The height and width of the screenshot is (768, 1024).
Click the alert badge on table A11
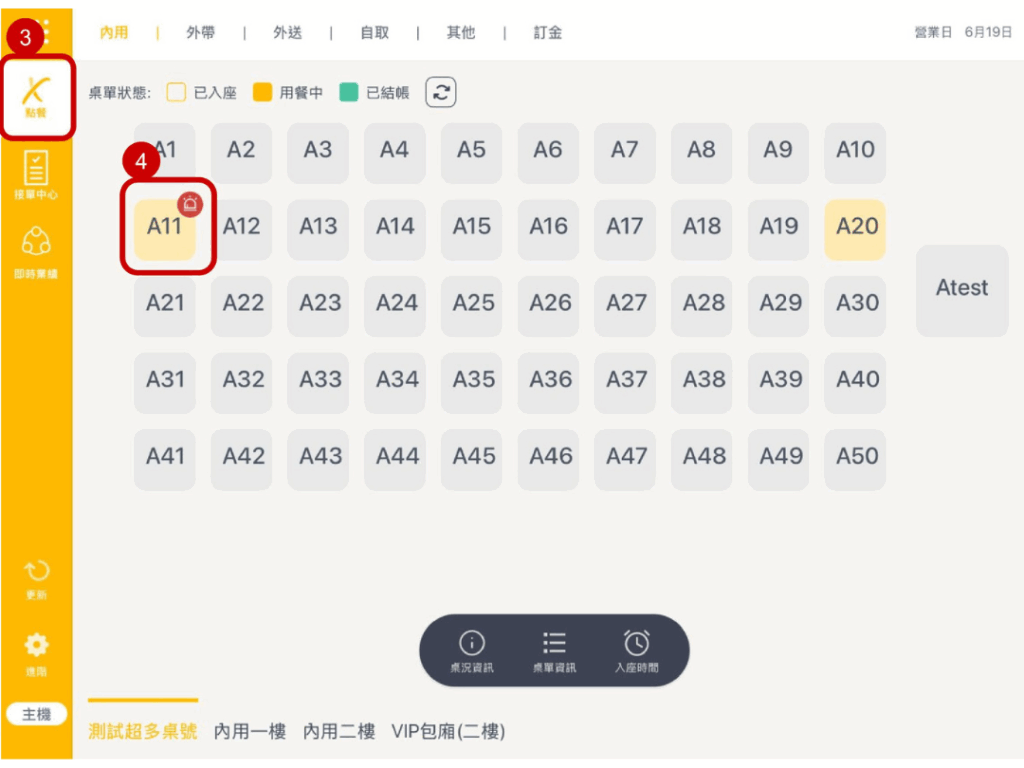point(189,204)
